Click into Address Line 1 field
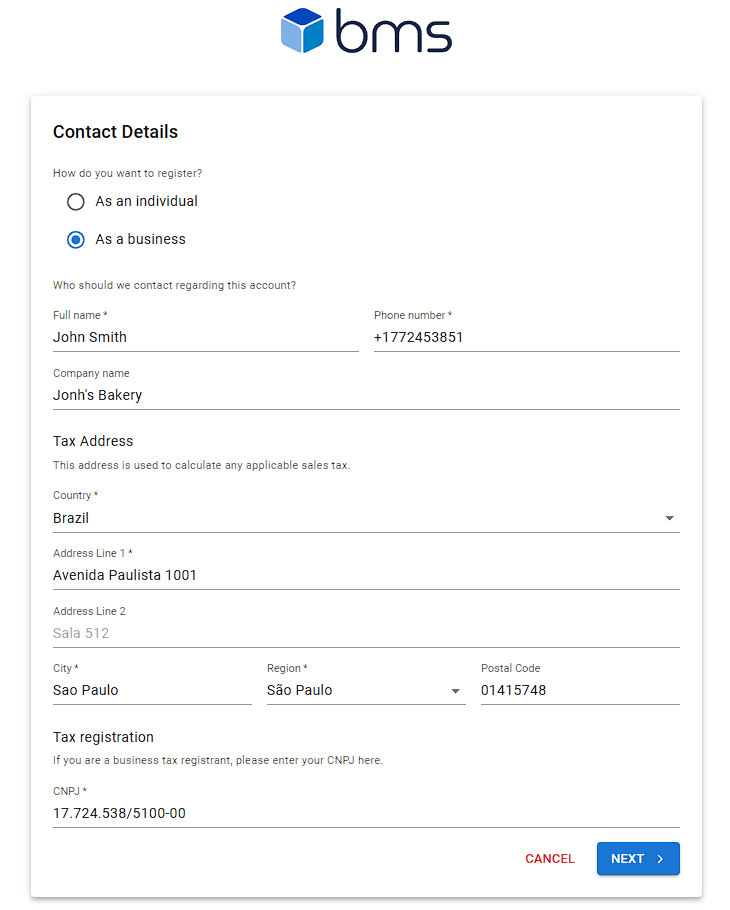Viewport: 730px width, 910px height. [366, 575]
